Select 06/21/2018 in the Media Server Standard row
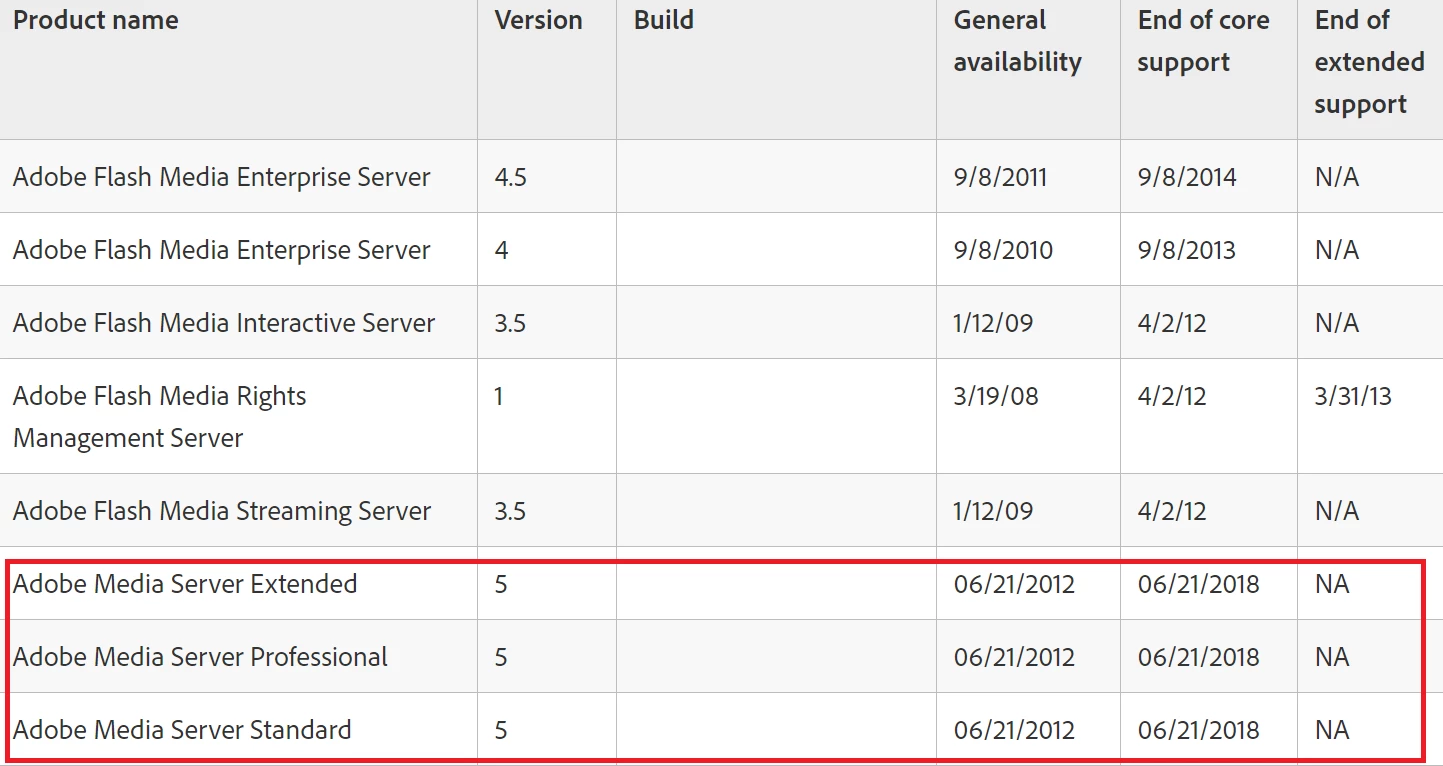The image size is (1443, 766). click(1198, 730)
